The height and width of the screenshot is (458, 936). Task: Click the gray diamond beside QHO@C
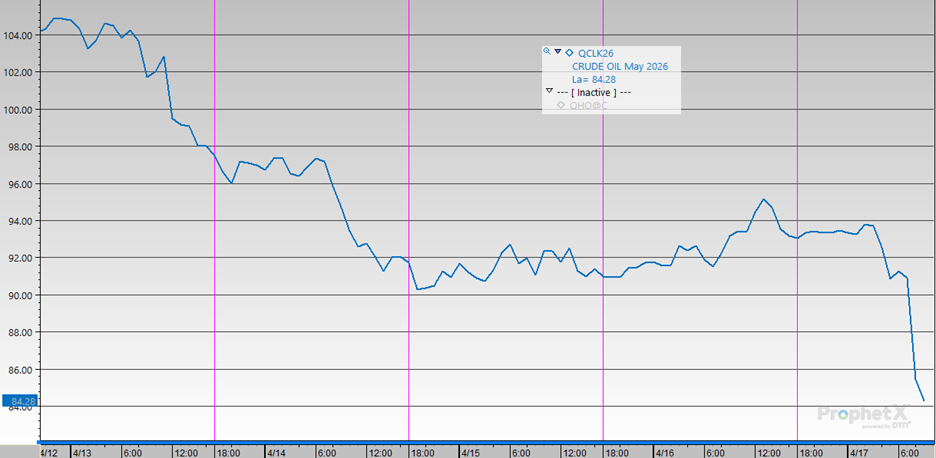click(561, 106)
